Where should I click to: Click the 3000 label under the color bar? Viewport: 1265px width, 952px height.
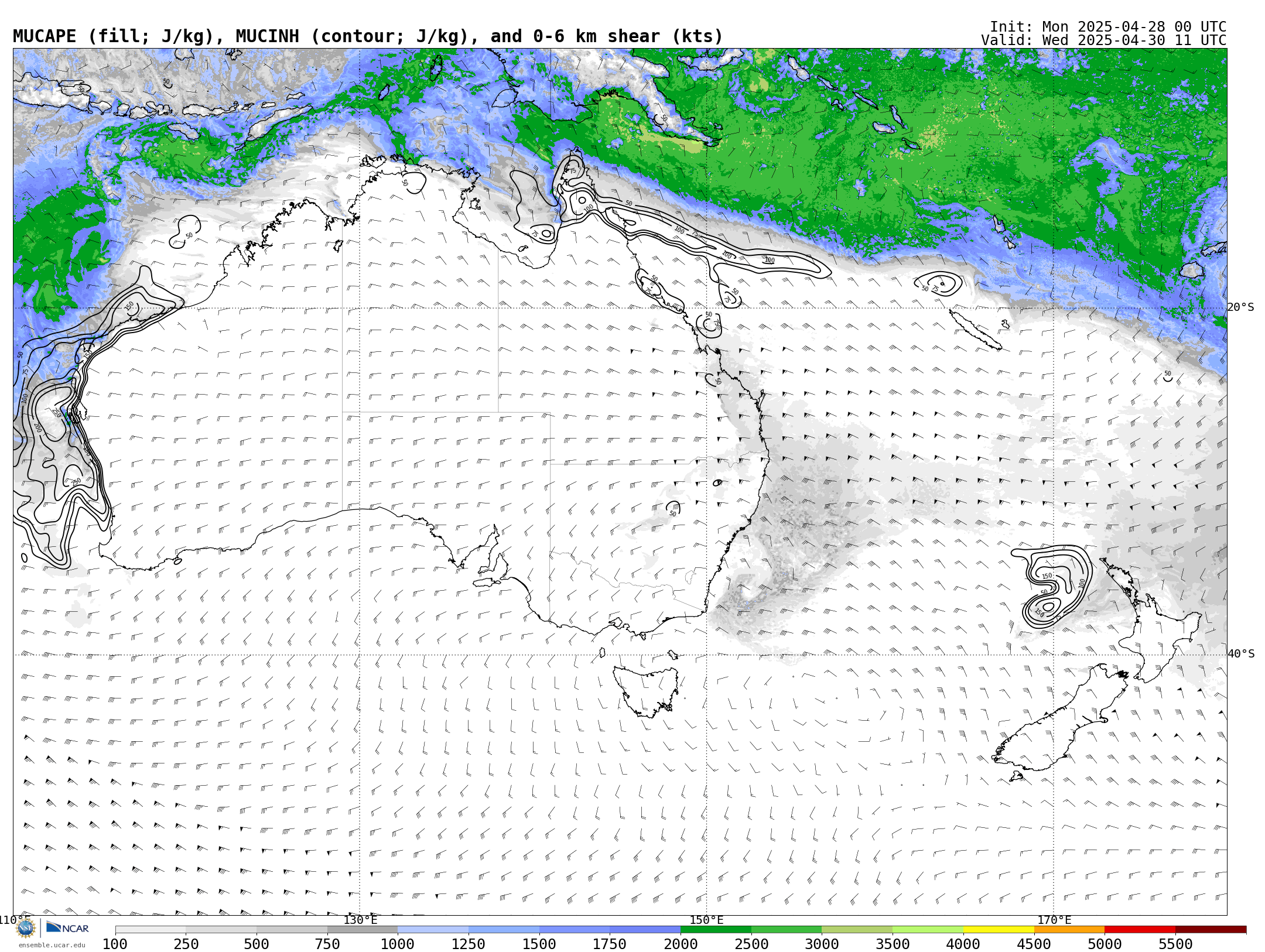(822, 944)
